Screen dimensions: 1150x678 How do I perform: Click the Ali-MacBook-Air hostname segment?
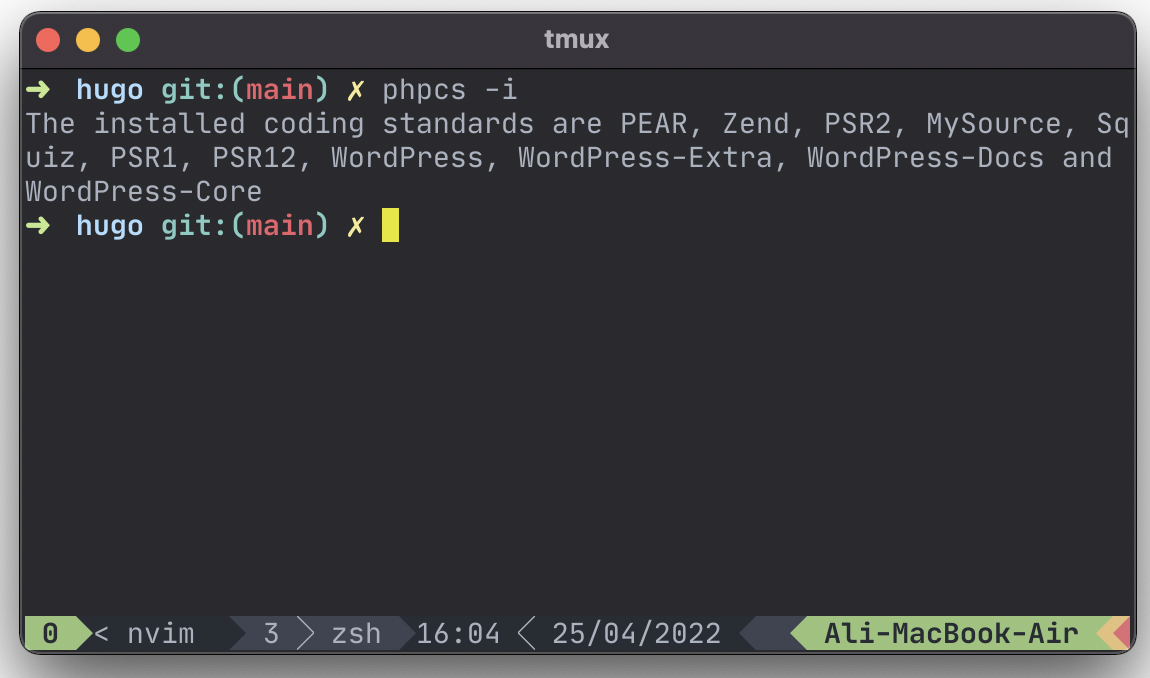coord(951,633)
